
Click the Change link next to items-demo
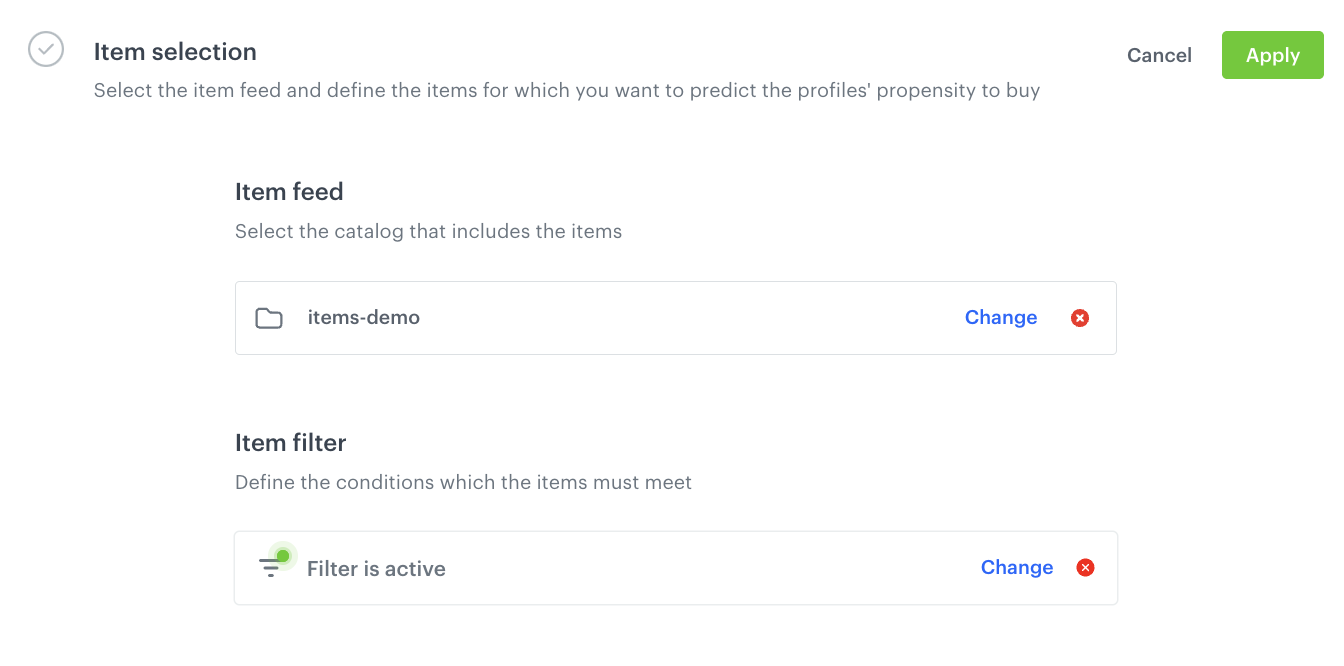click(1000, 317)
